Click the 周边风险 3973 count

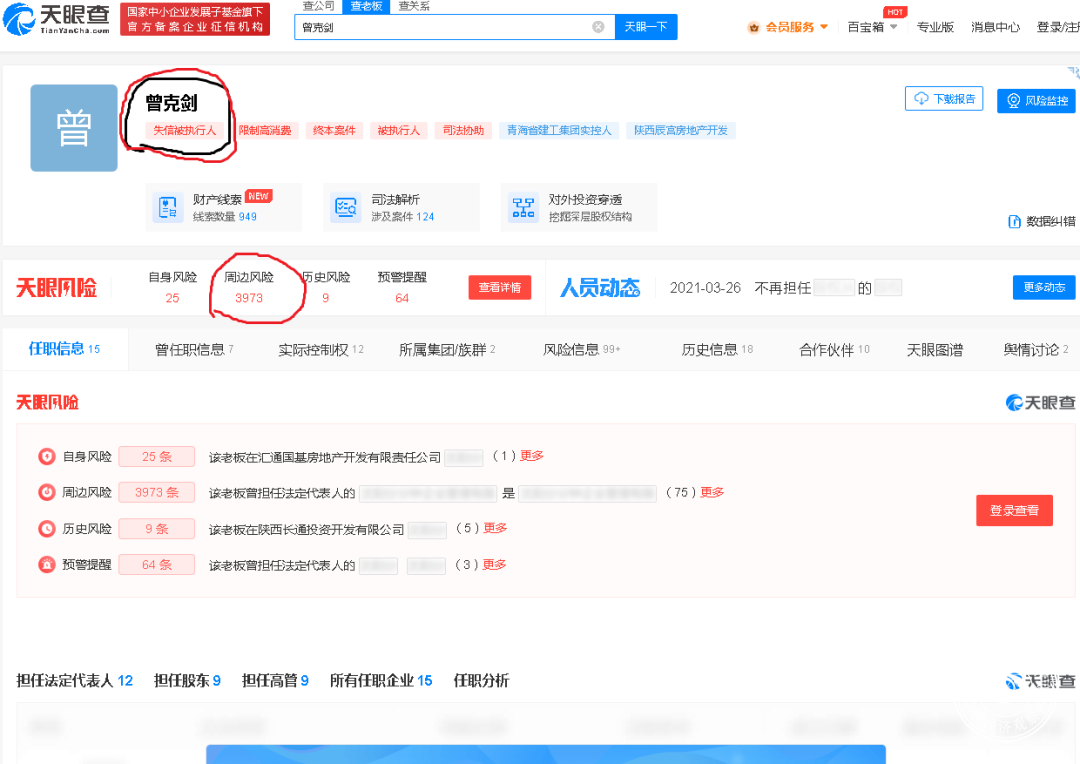(249, 298)
